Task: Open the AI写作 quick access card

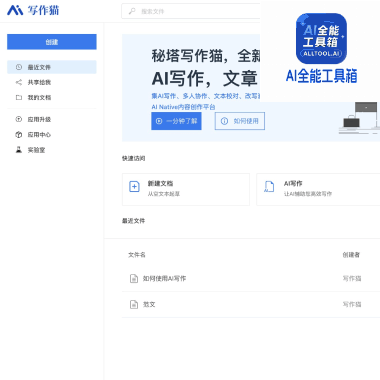Action: pyautogui.click(x=318, y=189)
